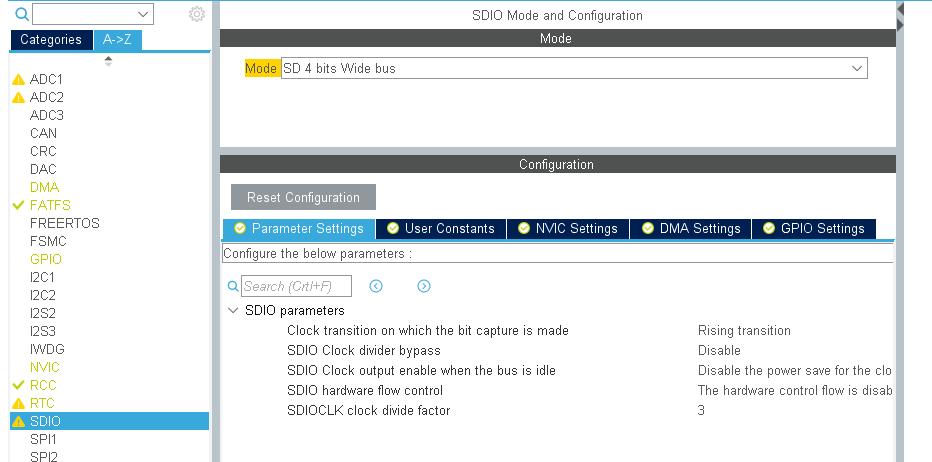Screen dimensions: 932x462
Task: Click the search magnifier icon in sidebar
Action: 21,14
